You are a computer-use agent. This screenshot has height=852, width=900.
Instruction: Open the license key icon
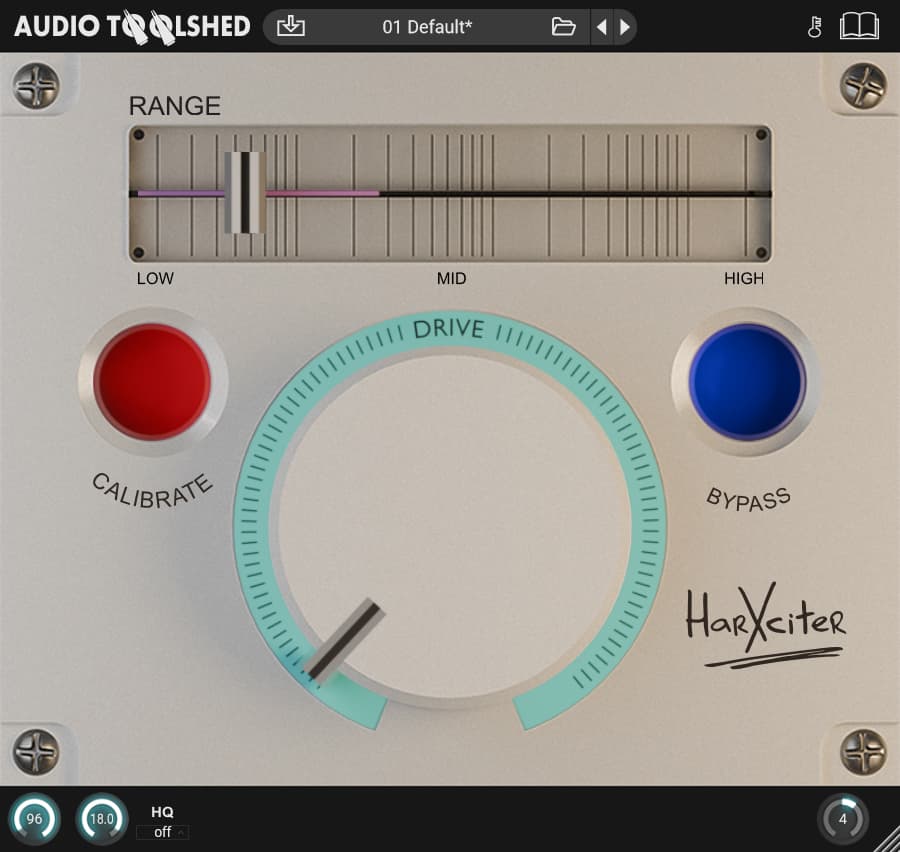(x=814, y=27)
